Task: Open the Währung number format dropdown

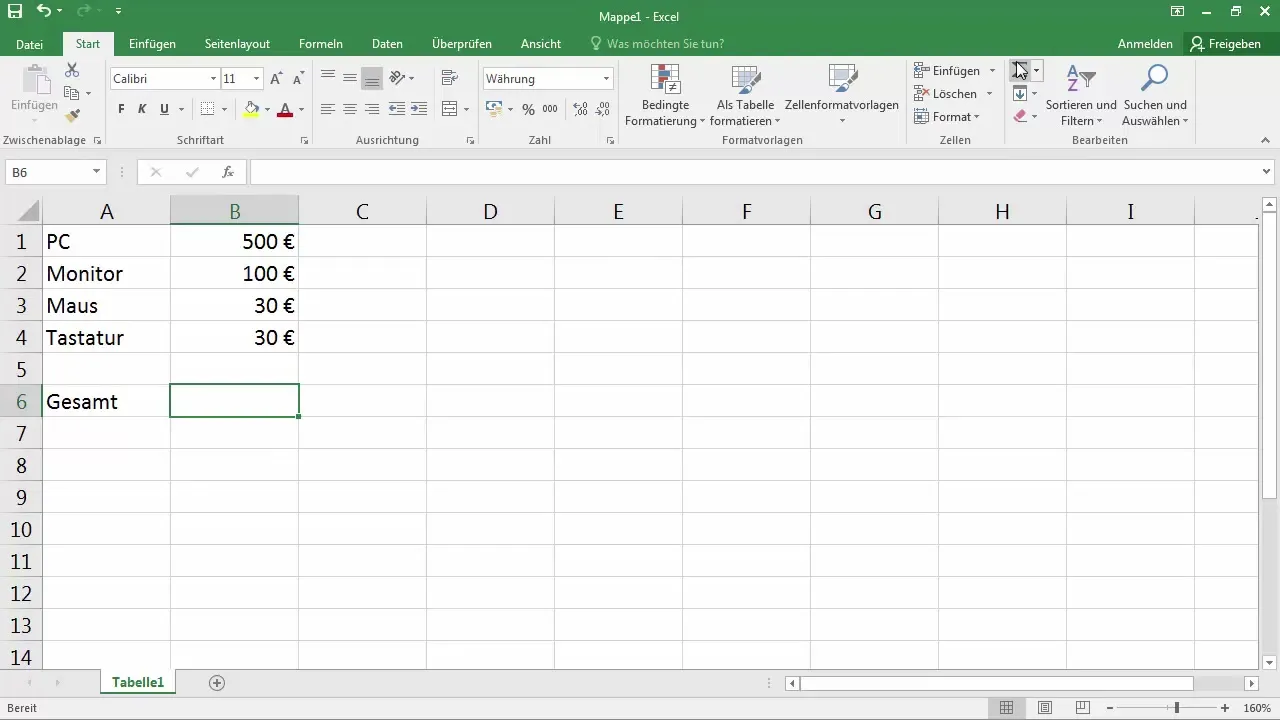Action: (x=607, y=79)
